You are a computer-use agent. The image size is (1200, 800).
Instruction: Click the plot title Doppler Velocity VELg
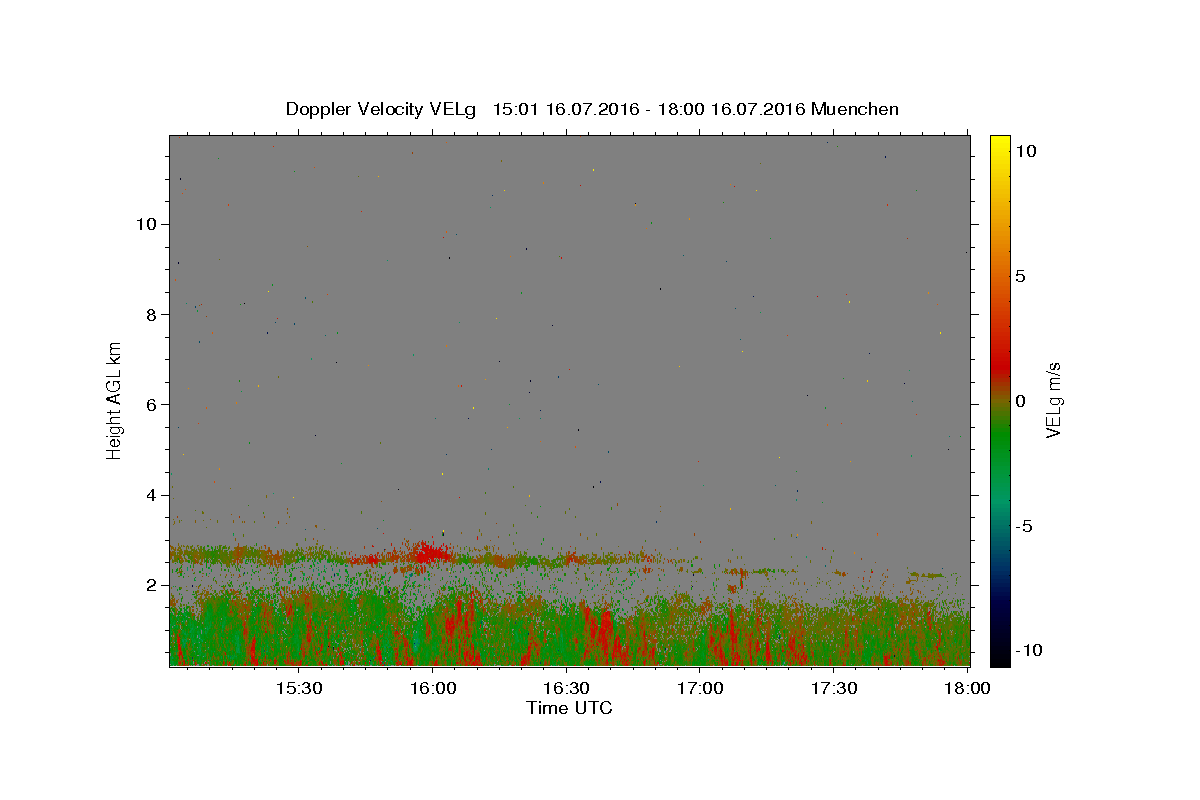(x=381, y=109)
